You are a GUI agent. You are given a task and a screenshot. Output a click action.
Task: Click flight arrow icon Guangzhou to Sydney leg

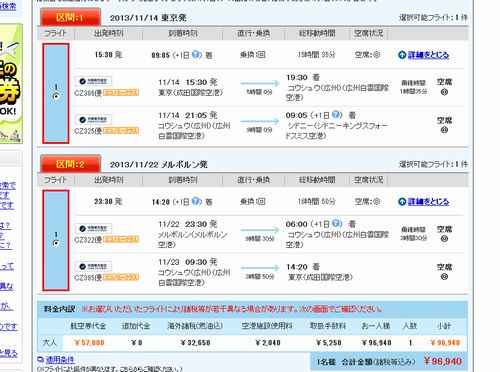pos(260,121)
